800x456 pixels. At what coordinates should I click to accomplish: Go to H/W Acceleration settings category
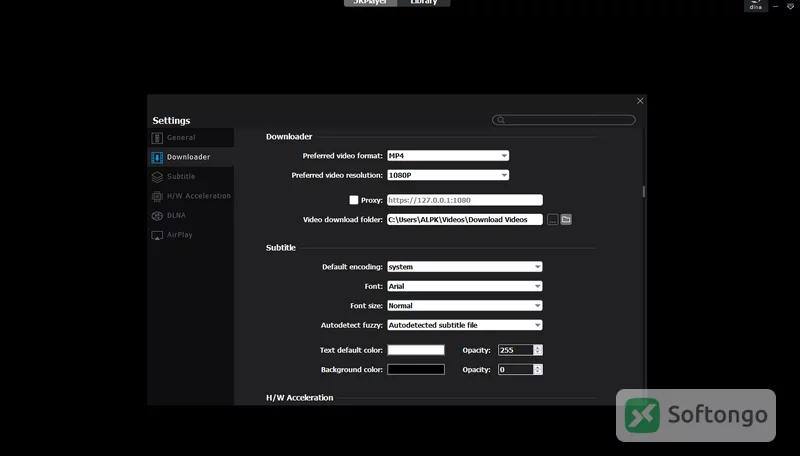(x=191, y=196)
